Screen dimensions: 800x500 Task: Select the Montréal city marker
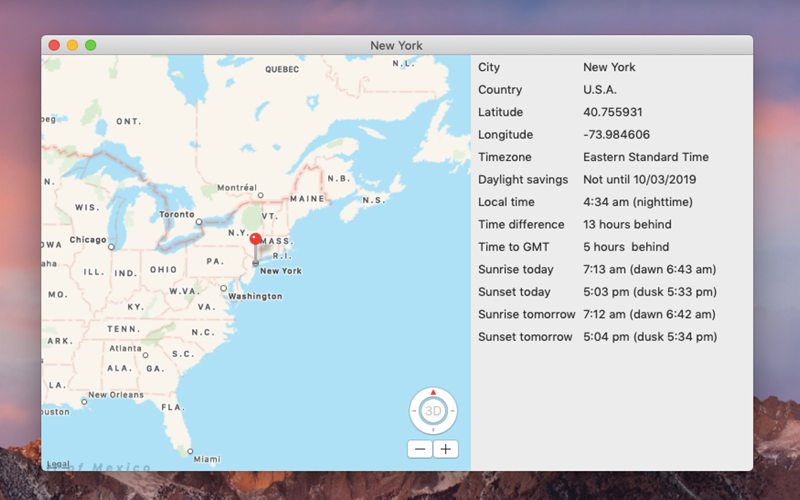coord(261,195)
